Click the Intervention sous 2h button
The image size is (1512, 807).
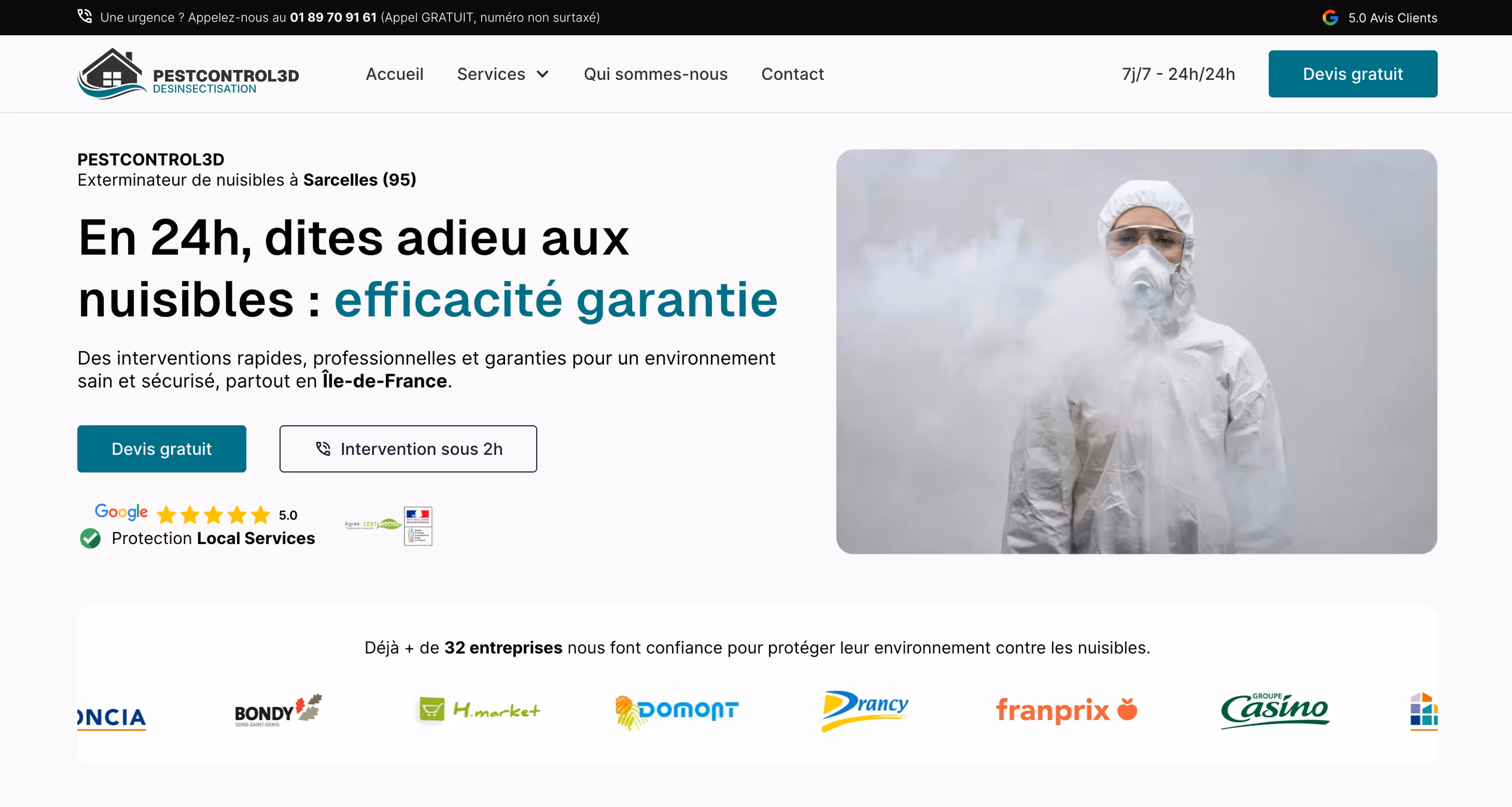pos(408,449)
